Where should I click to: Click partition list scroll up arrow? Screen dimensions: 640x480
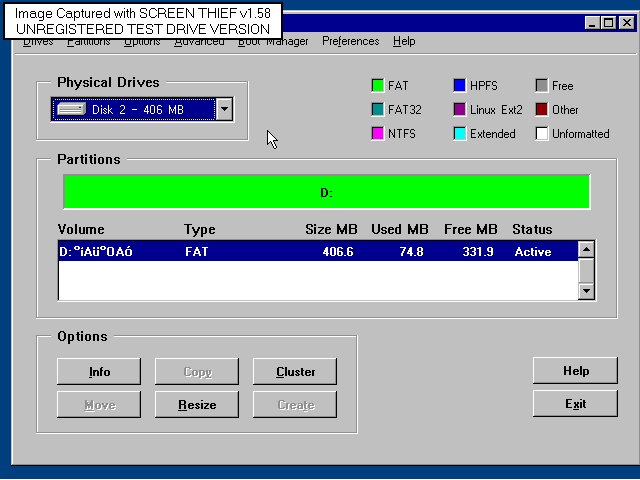[586, 249]
